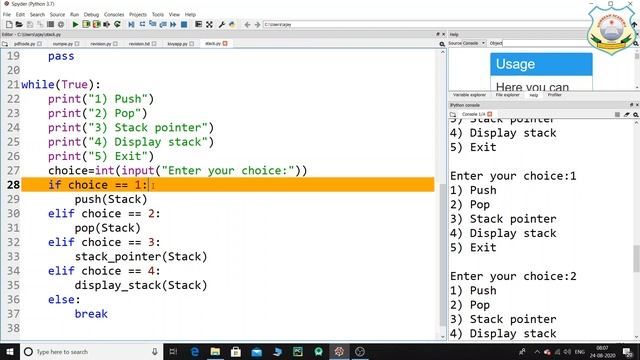640x360 pixels.
Task: Continue execution until next breakpoint
Action: pos(173,24)
